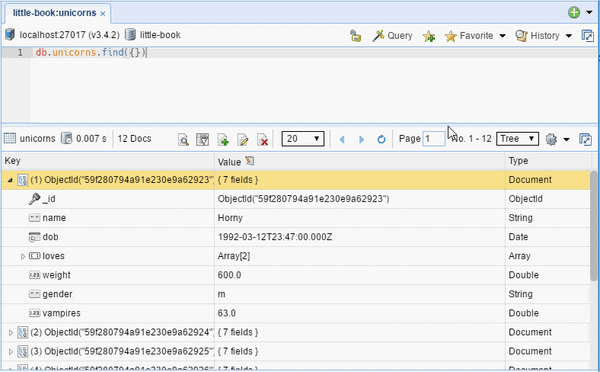
Task: Select the dob field row
Action: coord(296,237)
